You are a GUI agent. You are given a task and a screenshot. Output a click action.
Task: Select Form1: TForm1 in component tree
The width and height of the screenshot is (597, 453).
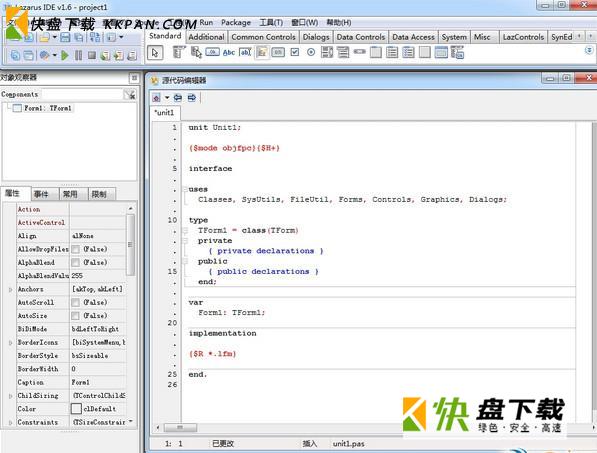48,108
